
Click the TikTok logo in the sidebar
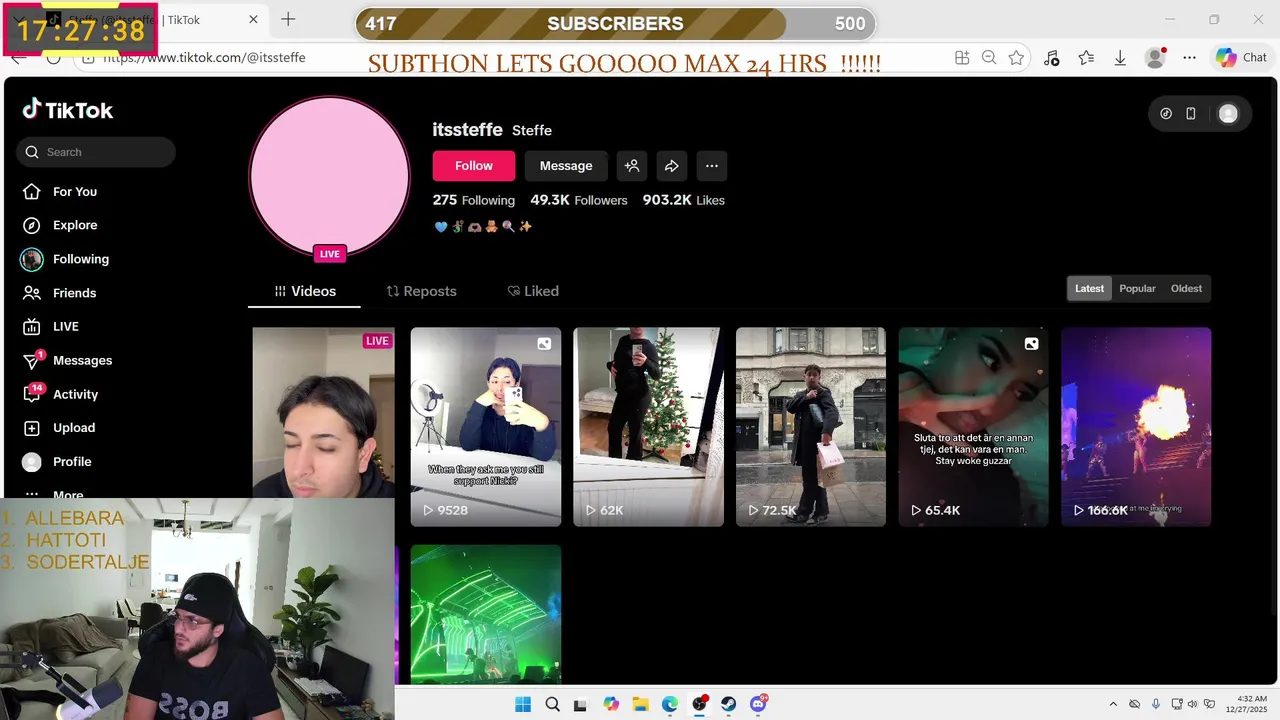pyautogui.click(x=68, y=110)
